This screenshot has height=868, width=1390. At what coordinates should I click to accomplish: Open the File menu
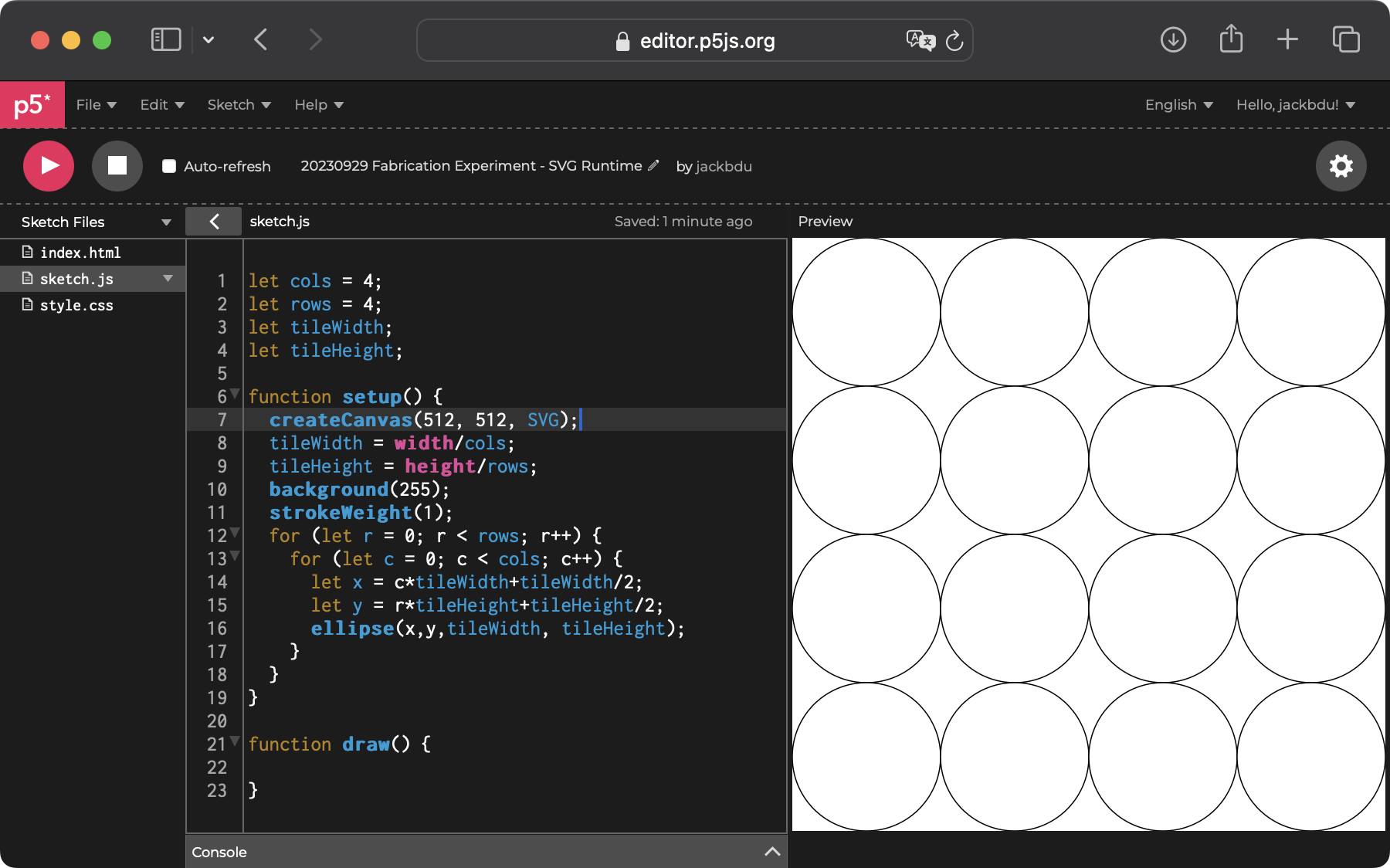(96, 105)
